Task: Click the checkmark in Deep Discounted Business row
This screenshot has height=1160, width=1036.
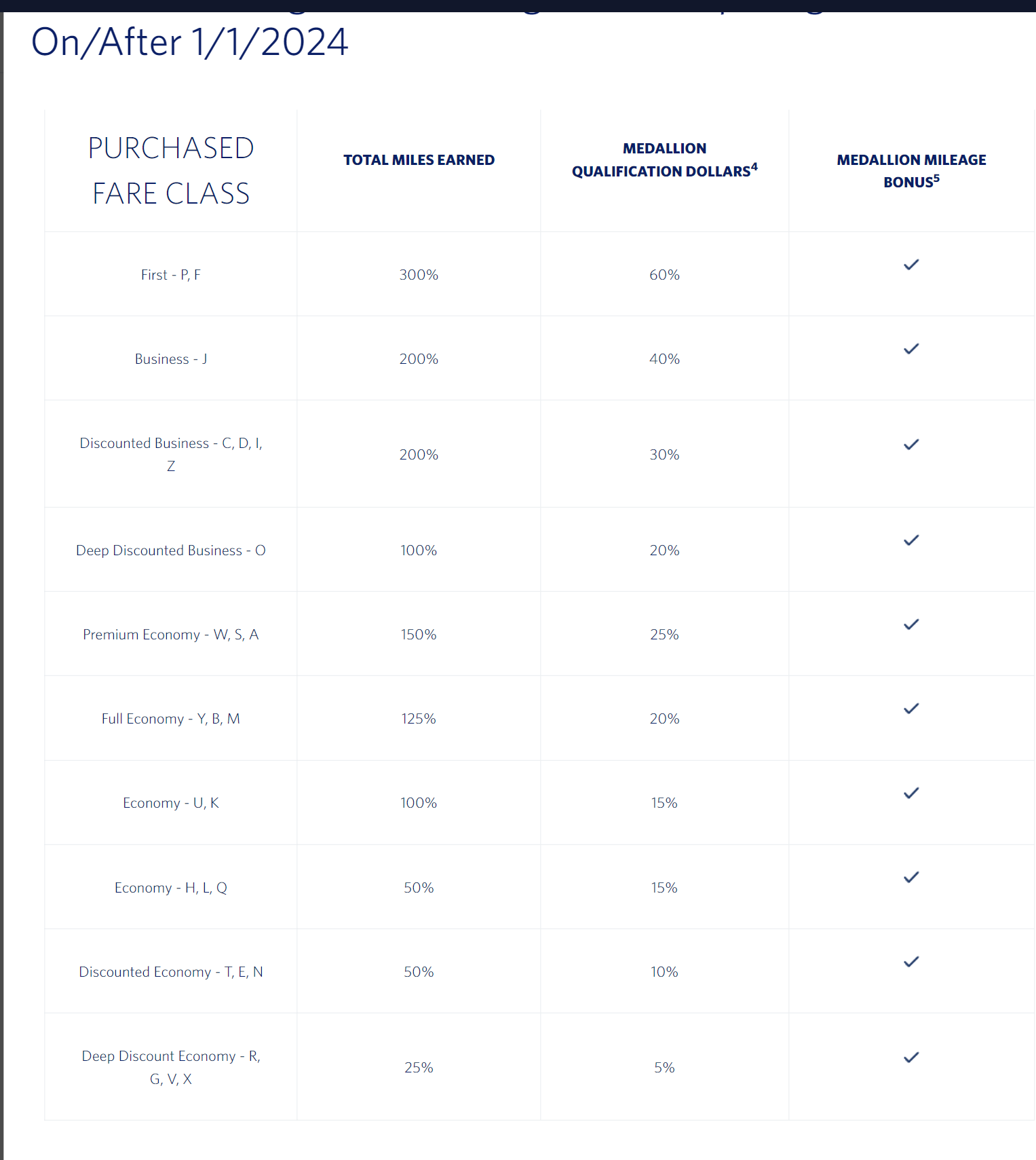Action: pyautogui.click(x=911, y=540)
